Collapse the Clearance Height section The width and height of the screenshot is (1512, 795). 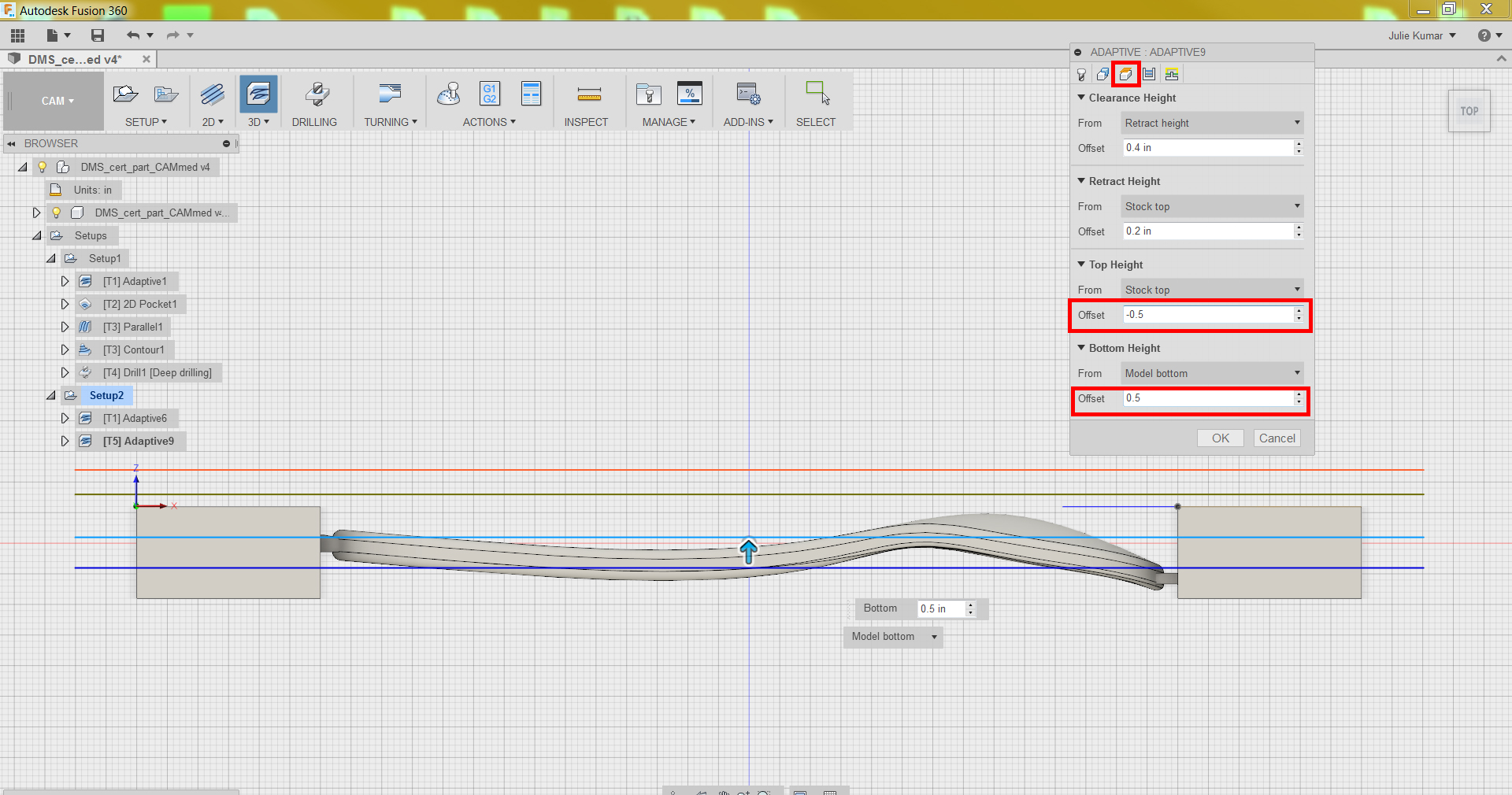point(1081,98)
